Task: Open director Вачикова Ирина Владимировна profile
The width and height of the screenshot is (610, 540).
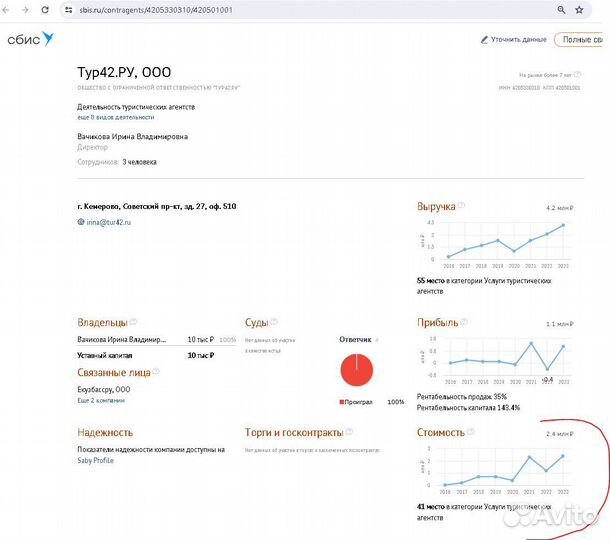Action: [x=132, y=137]
